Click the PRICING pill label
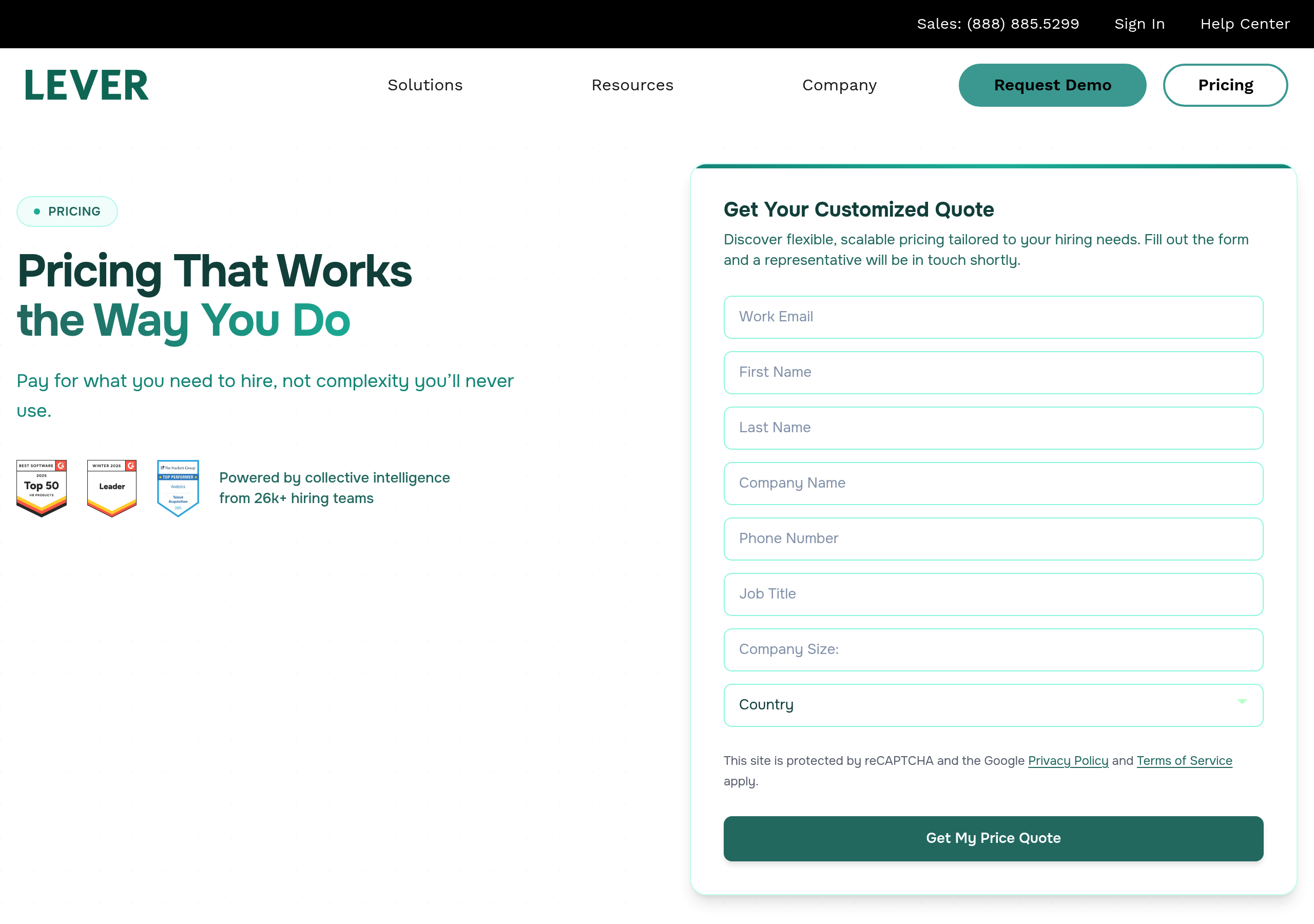Image resolution: width=1314 pixels, height=924 pixels. pos(67,210)
